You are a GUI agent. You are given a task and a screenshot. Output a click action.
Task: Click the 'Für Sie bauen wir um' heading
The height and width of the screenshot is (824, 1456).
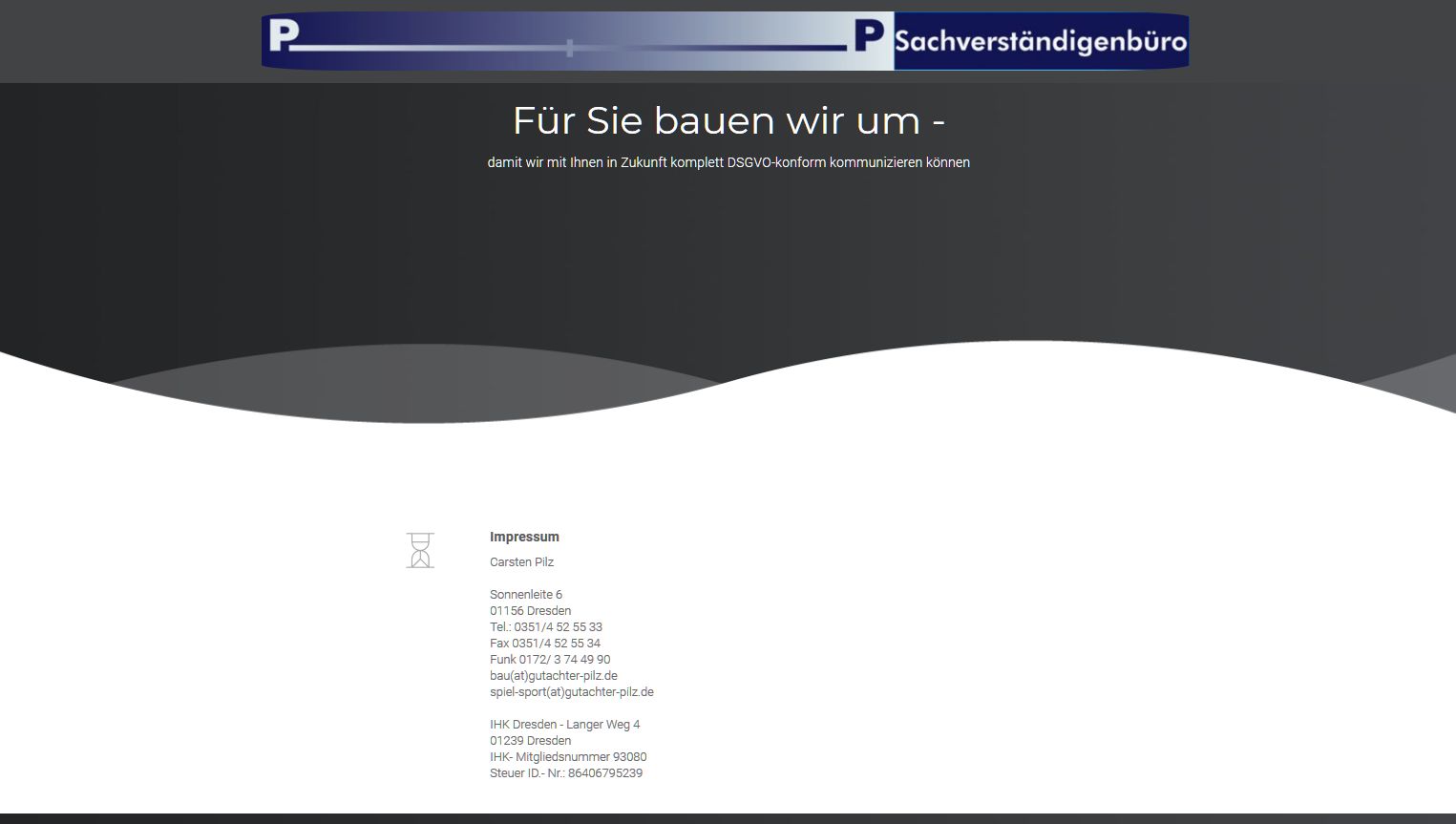pyautogui.click(x=728, y=121)
